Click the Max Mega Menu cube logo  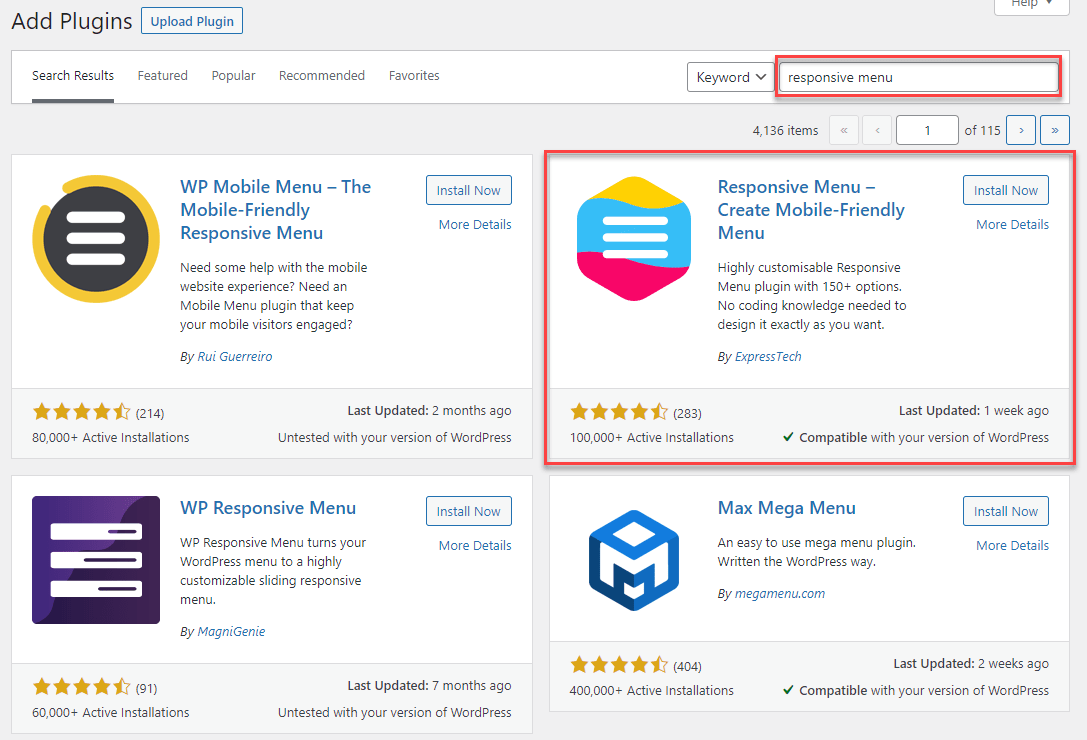[633, 559]
